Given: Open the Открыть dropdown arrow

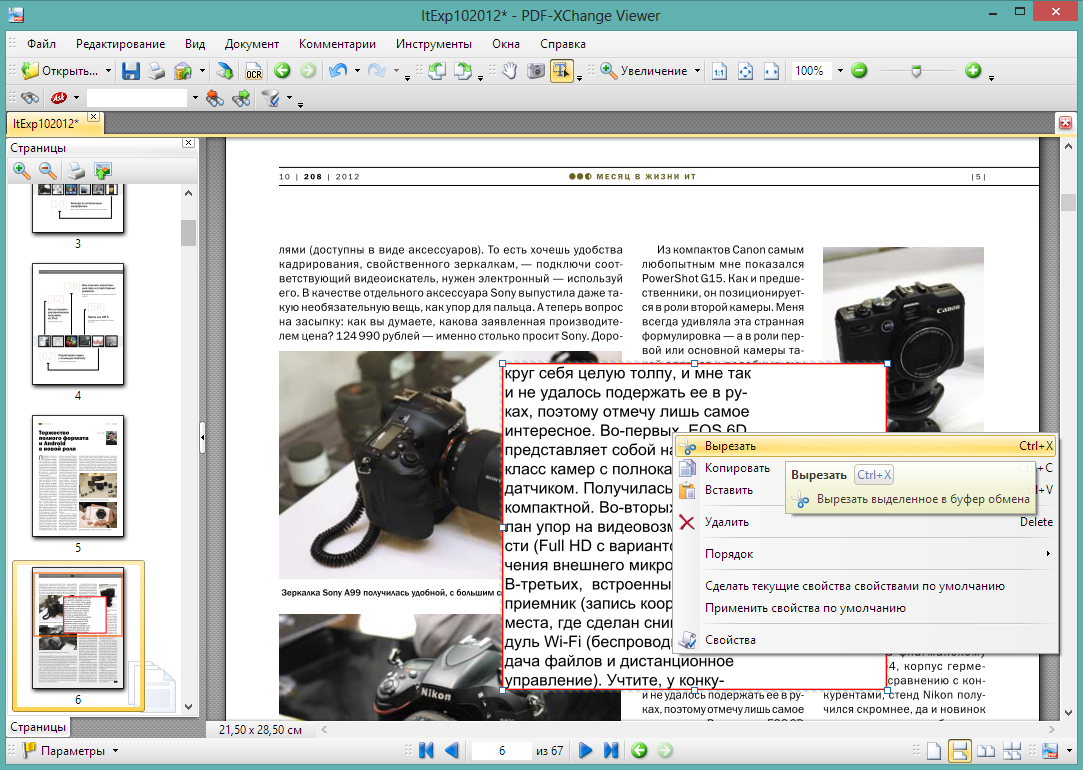Looking at the screenshot, I should point(108,71).
